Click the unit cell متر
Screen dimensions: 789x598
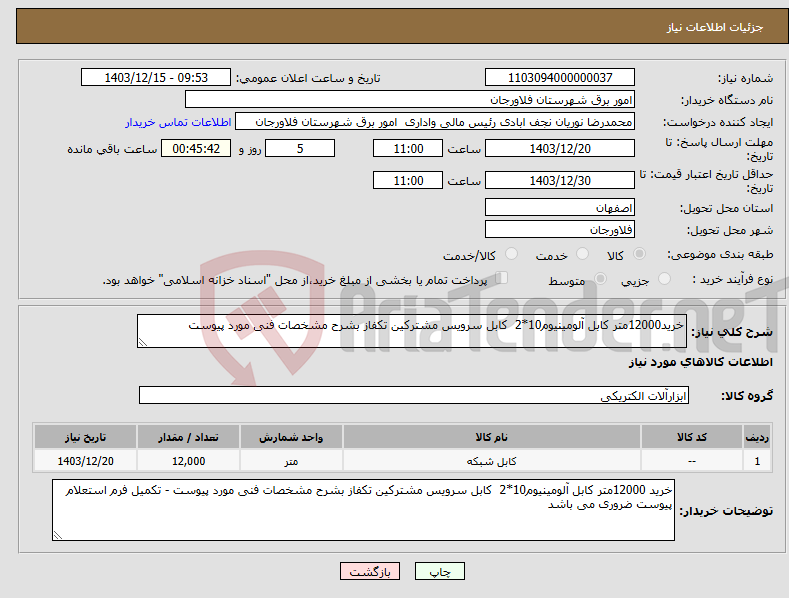tap(291, 461)
